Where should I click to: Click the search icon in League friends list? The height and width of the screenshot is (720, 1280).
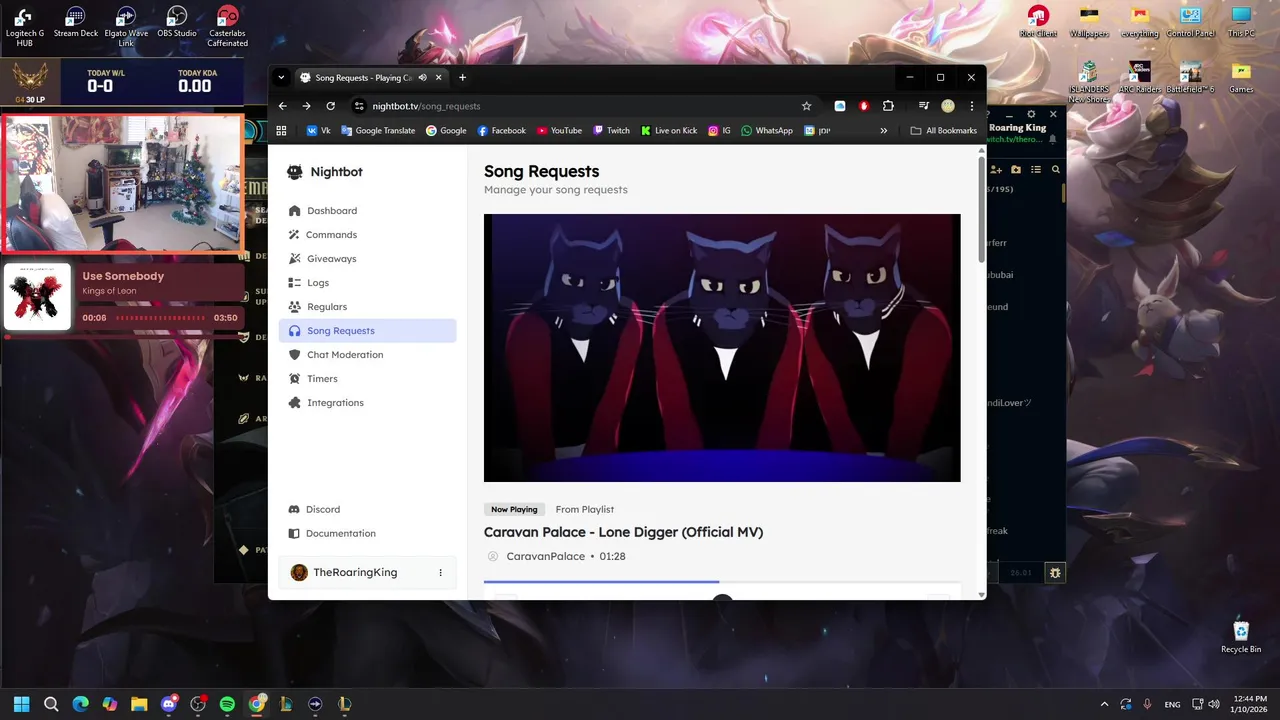tap(1056, 170)
